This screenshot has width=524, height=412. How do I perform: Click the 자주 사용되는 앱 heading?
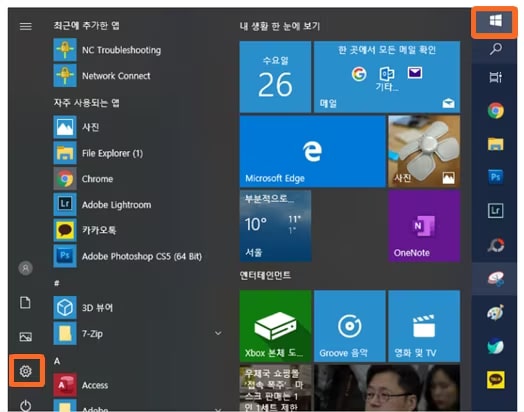(87, 103)
